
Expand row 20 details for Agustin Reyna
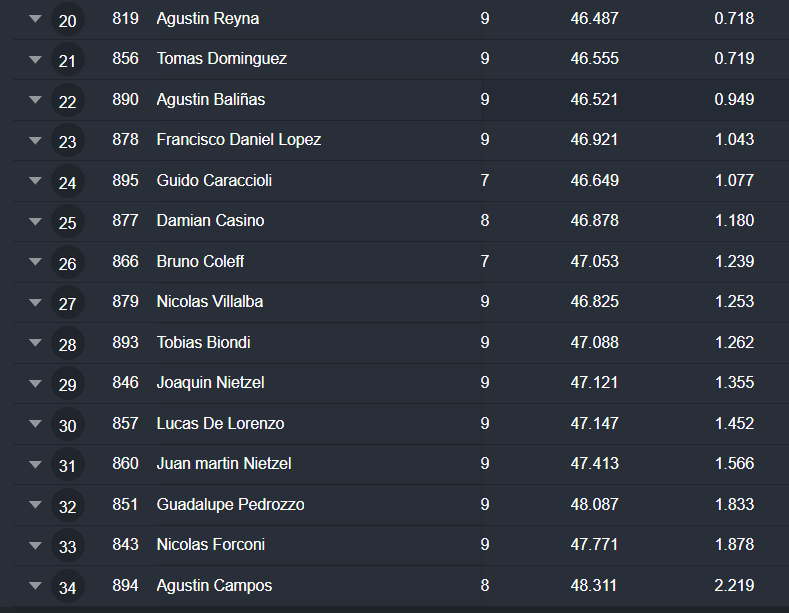36,19
